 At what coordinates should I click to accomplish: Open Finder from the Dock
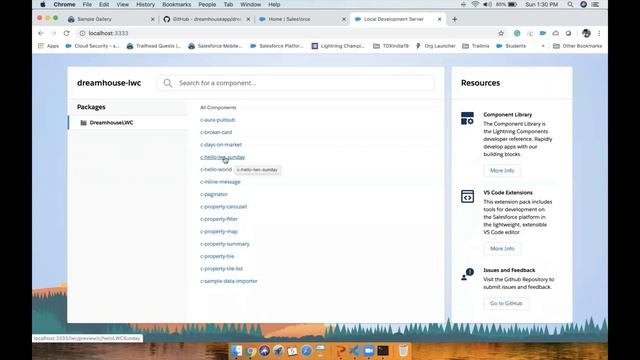click(x=237, y=351)
